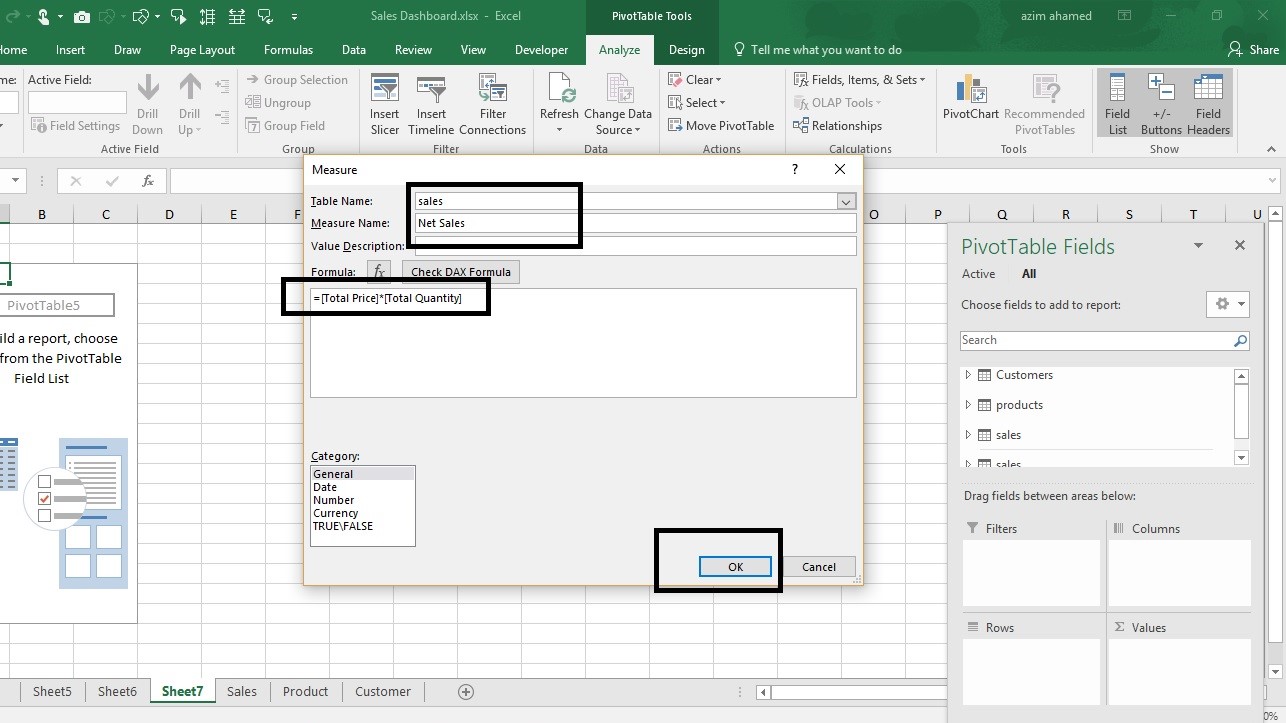This screenshot has height=723, width=1286.
Task: Select the Product worksheet tab
Action: point(305,692)
